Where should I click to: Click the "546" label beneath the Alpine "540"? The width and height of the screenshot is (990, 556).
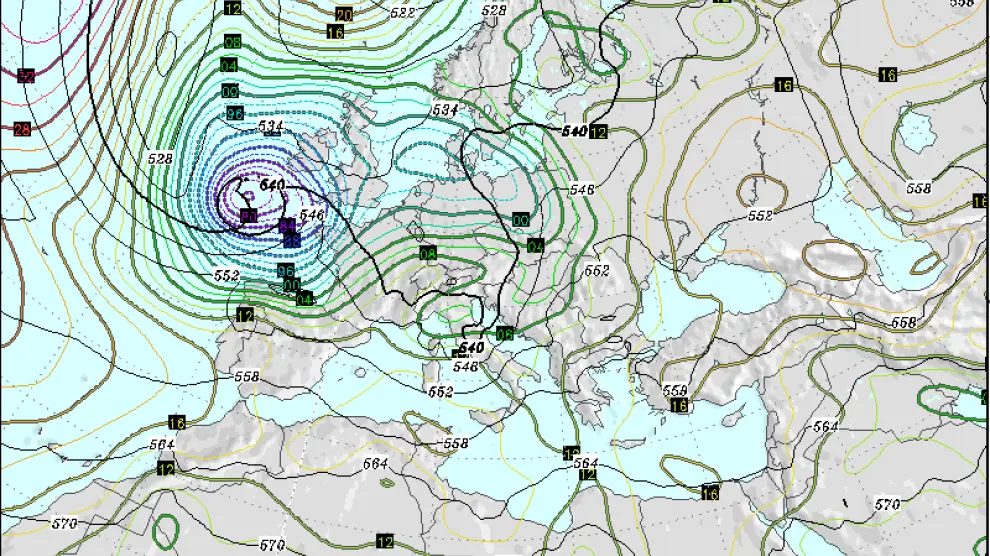click(x=466, y=367)
